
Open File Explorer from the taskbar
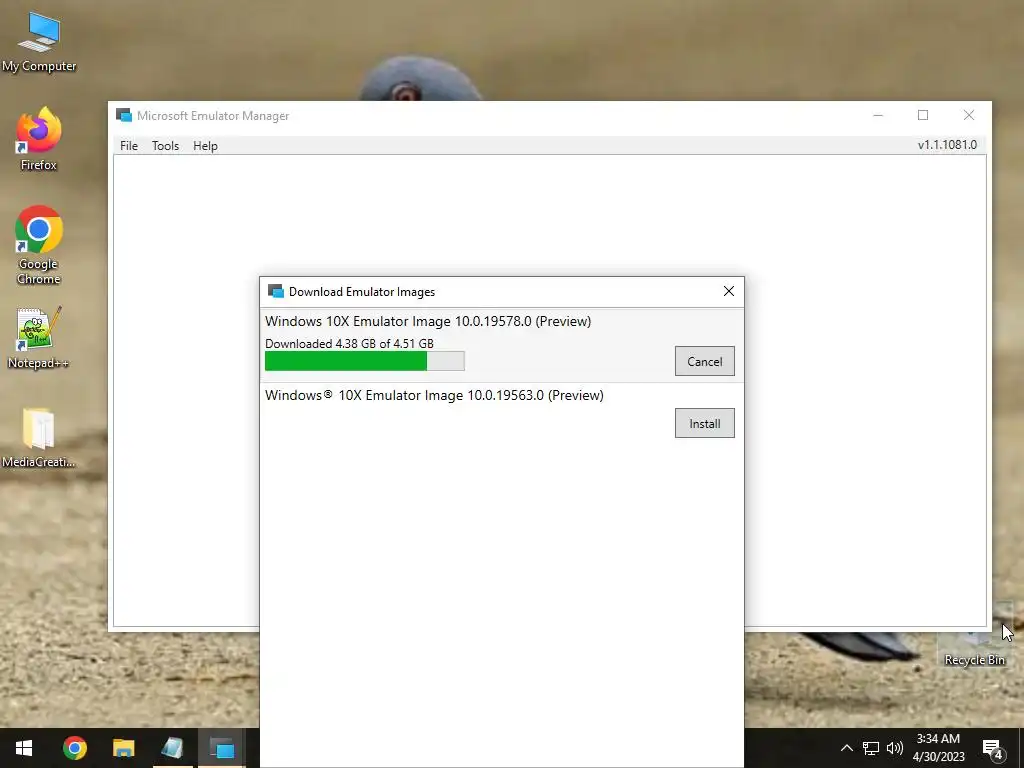pyautogui.click(x=123, y=748)
